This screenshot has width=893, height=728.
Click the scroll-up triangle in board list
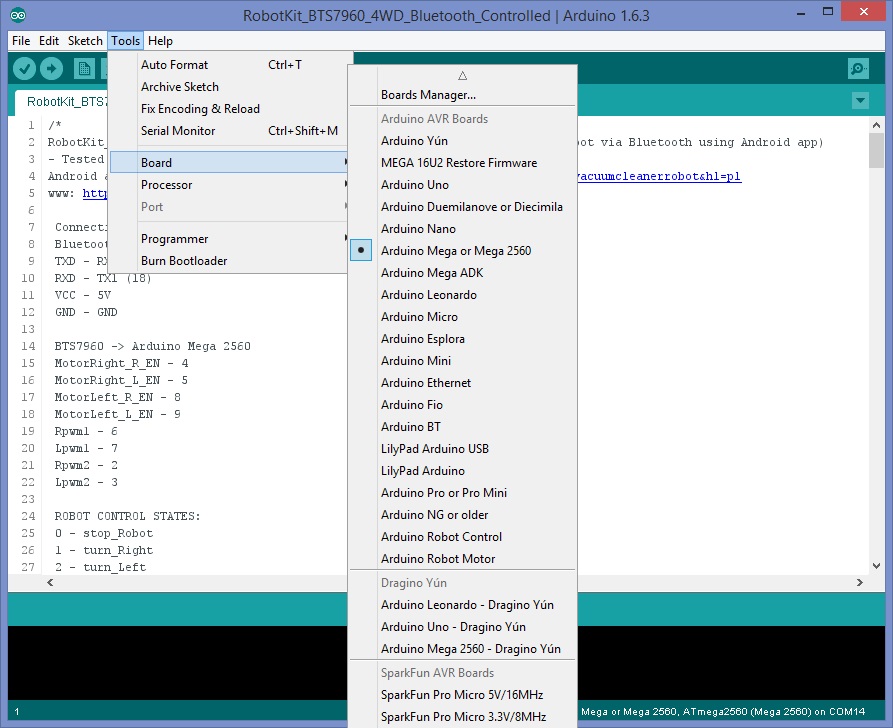462,75
